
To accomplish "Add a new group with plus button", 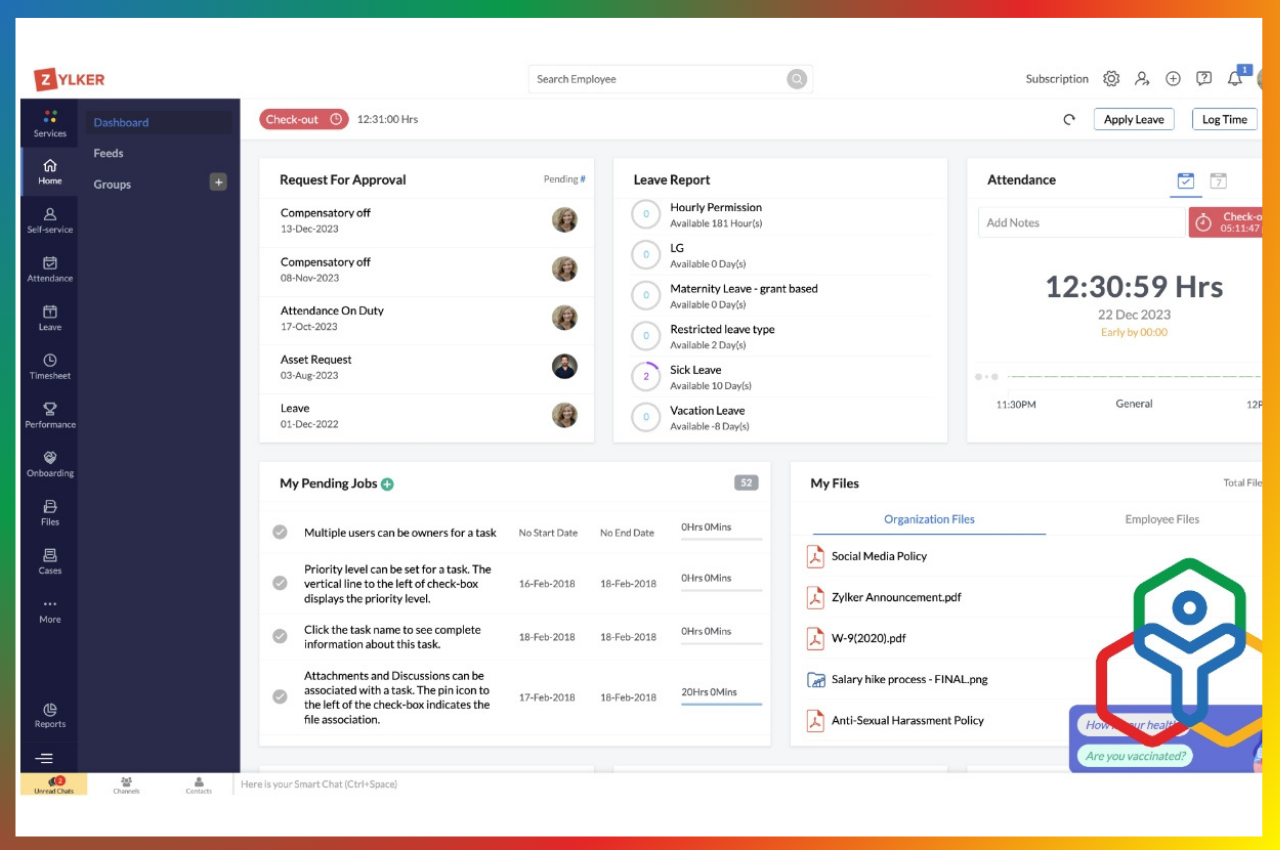I will pos(218,182).
